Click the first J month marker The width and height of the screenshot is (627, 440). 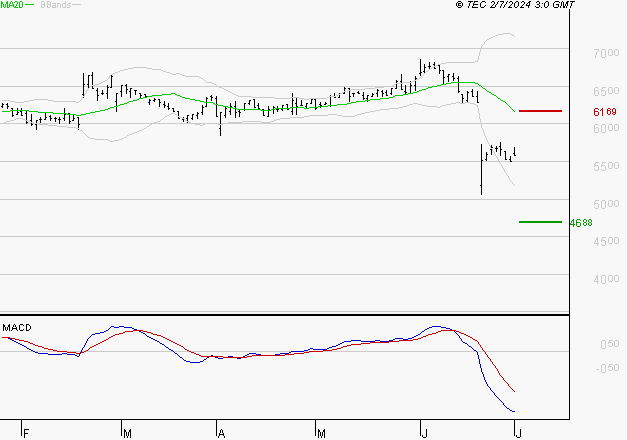tap(425, 434)
